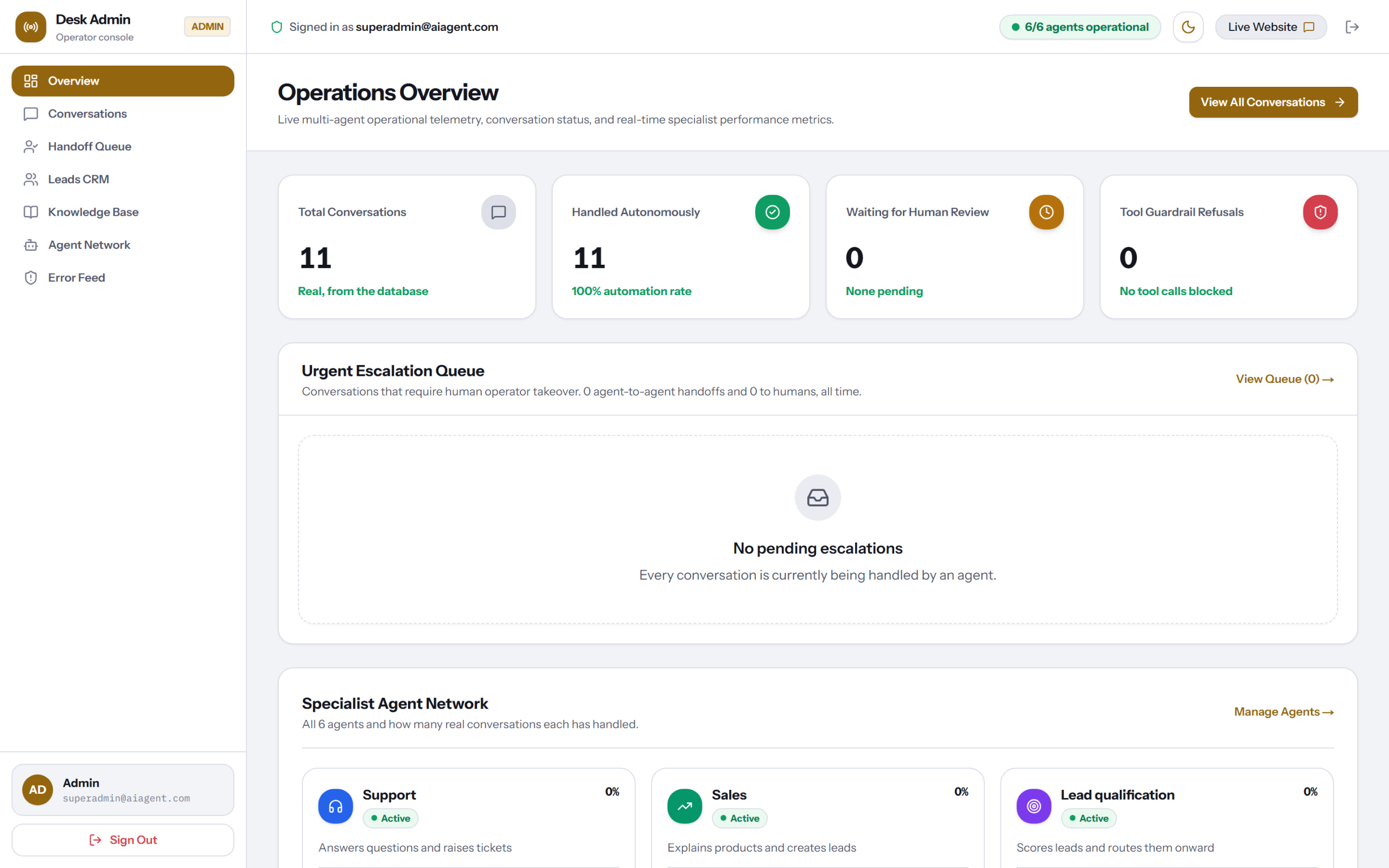Click the 'None pending' text
1389x868 pixels.
click(x=884, y=291)
